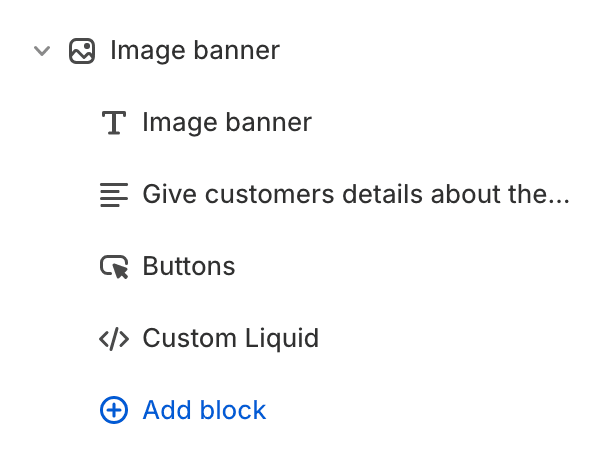The width and height of the screenshot is (598, 462).
Task: Open the Custom Liquid block
Action: (230, 338)
